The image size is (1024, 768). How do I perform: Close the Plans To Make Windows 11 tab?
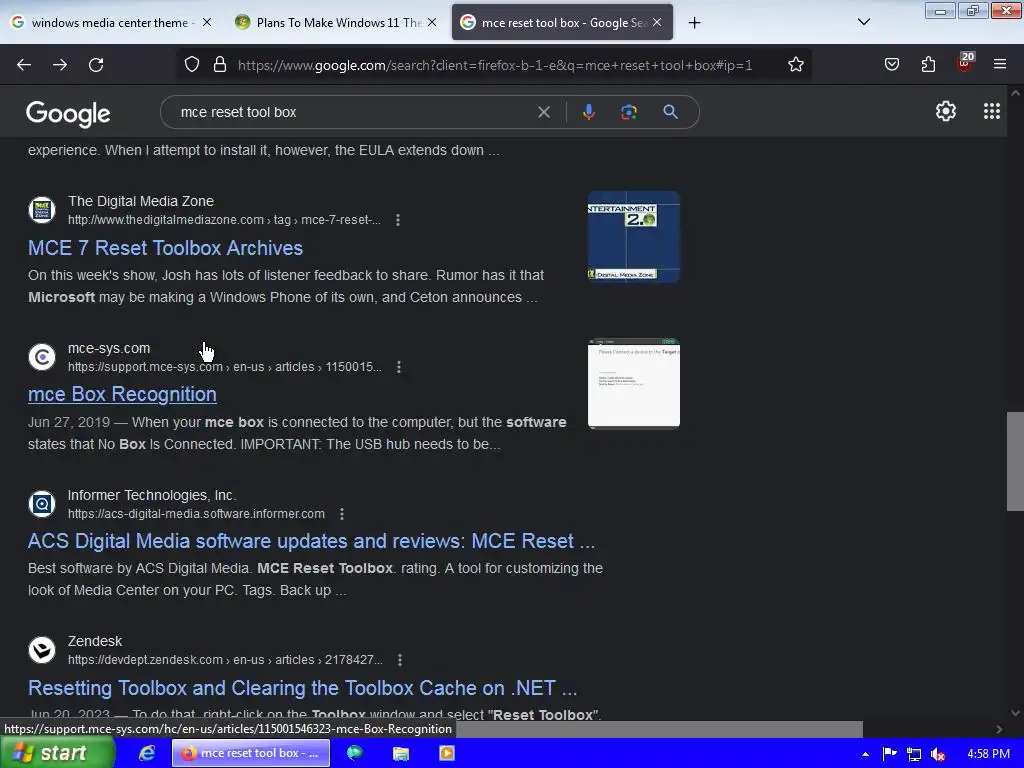coord(432,23)
